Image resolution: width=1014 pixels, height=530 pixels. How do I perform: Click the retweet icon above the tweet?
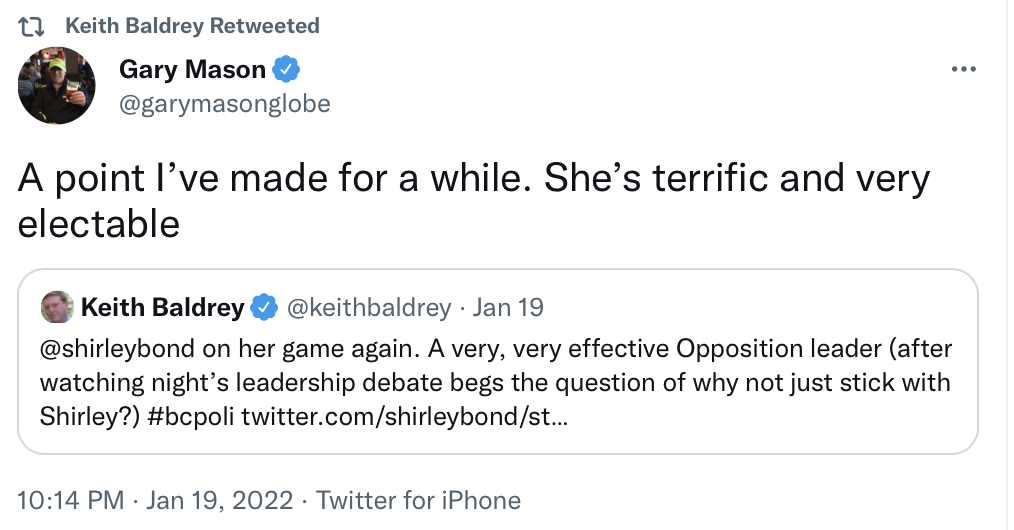point(30,26)
